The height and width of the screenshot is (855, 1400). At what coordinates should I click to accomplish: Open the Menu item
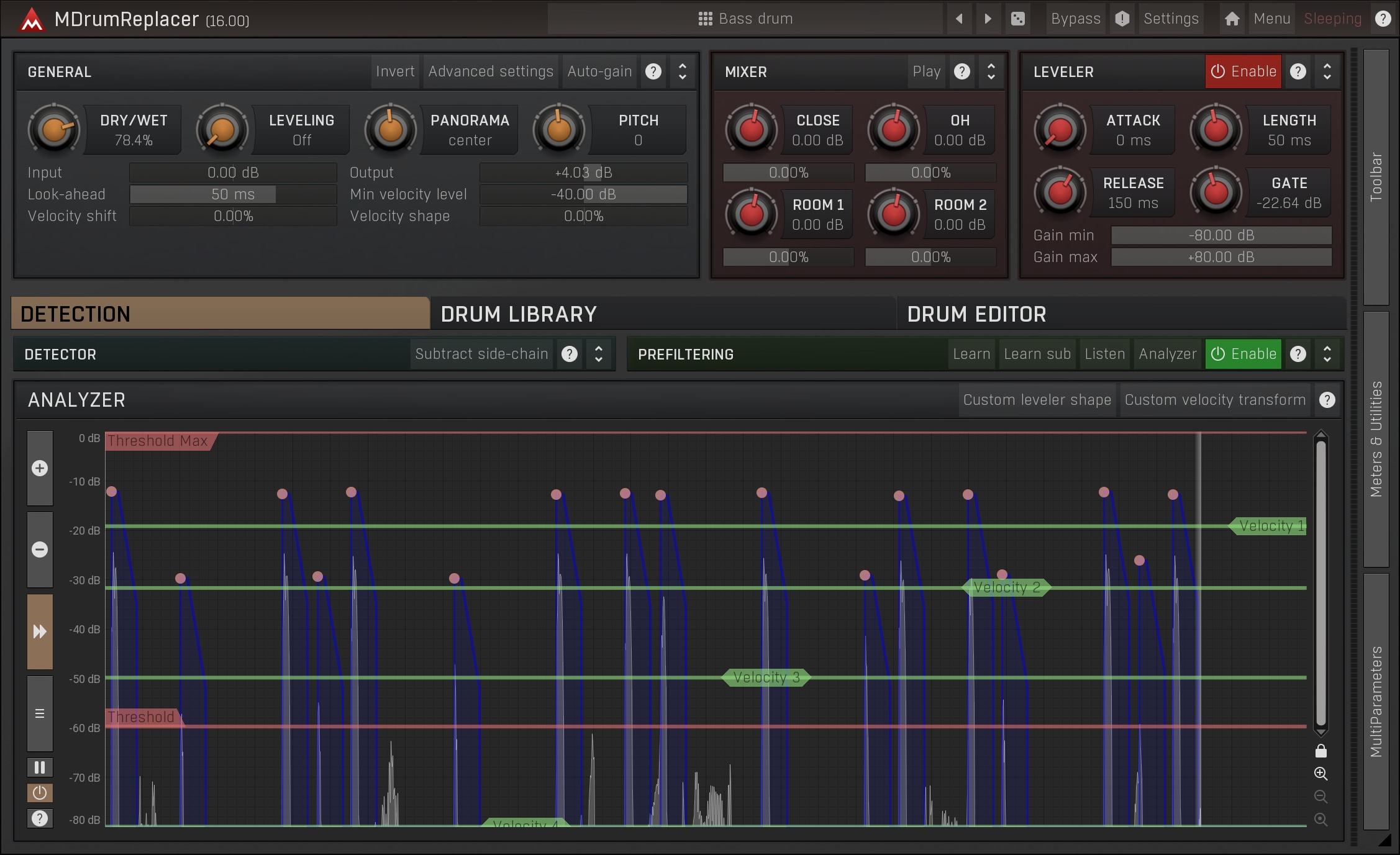1271,19
